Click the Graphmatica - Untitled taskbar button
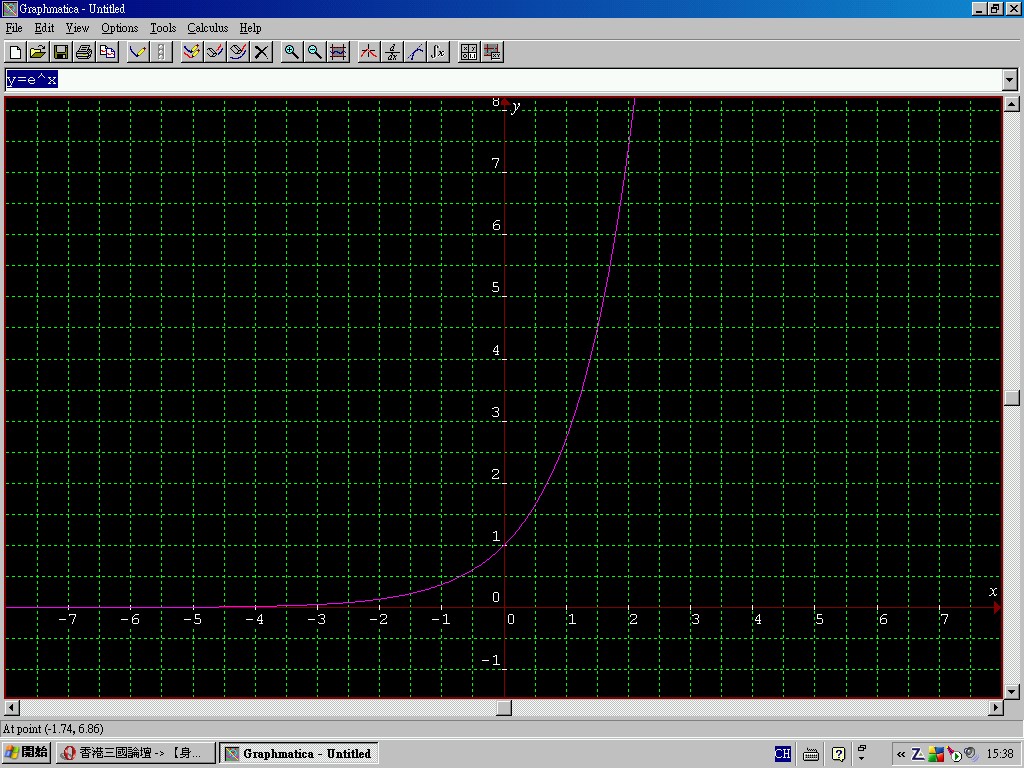1024x768 pixels. tap(298, 753)
